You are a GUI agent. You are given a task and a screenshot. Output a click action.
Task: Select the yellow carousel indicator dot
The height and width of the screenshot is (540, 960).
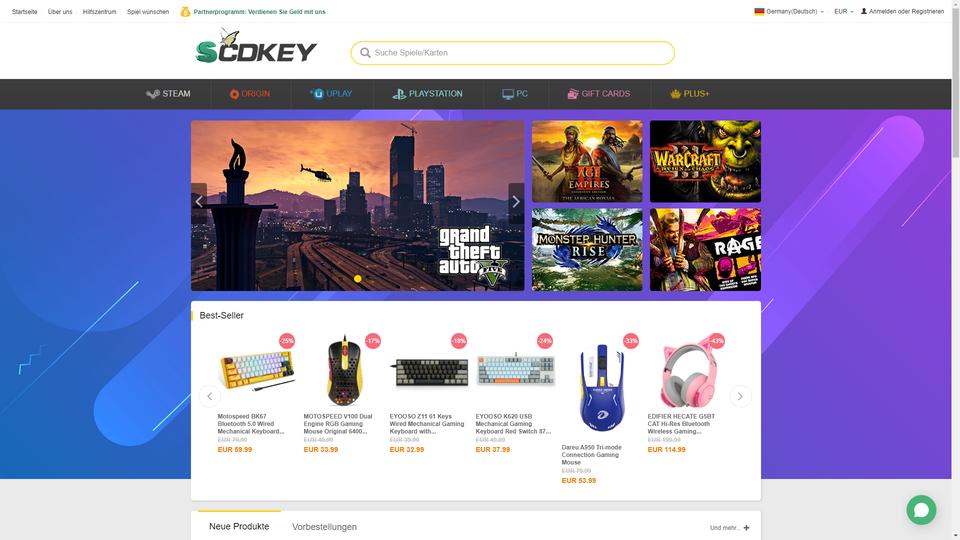click(x=358, y=279)
